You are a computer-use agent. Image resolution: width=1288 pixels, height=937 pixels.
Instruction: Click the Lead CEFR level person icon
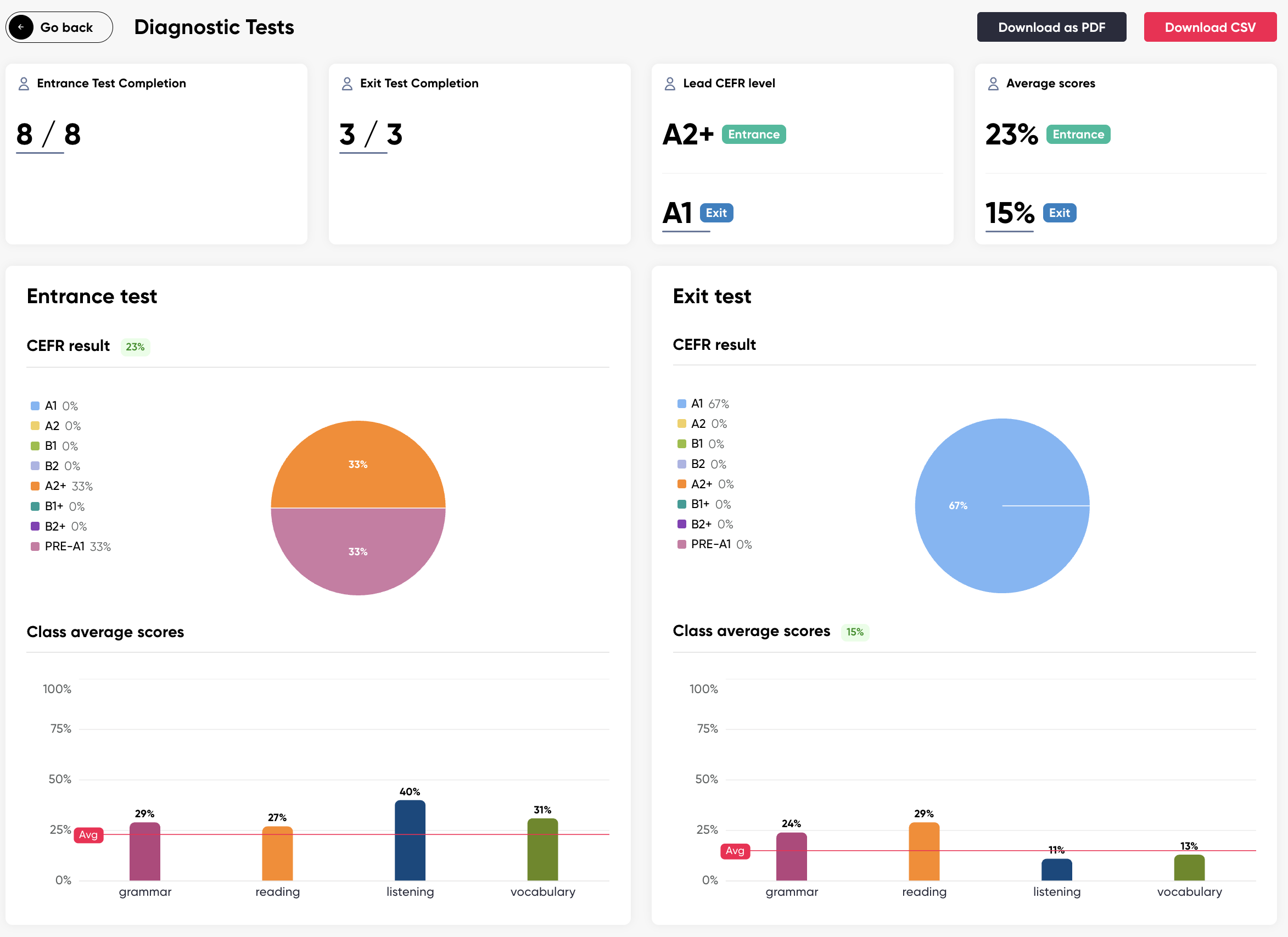coord(670,83)
